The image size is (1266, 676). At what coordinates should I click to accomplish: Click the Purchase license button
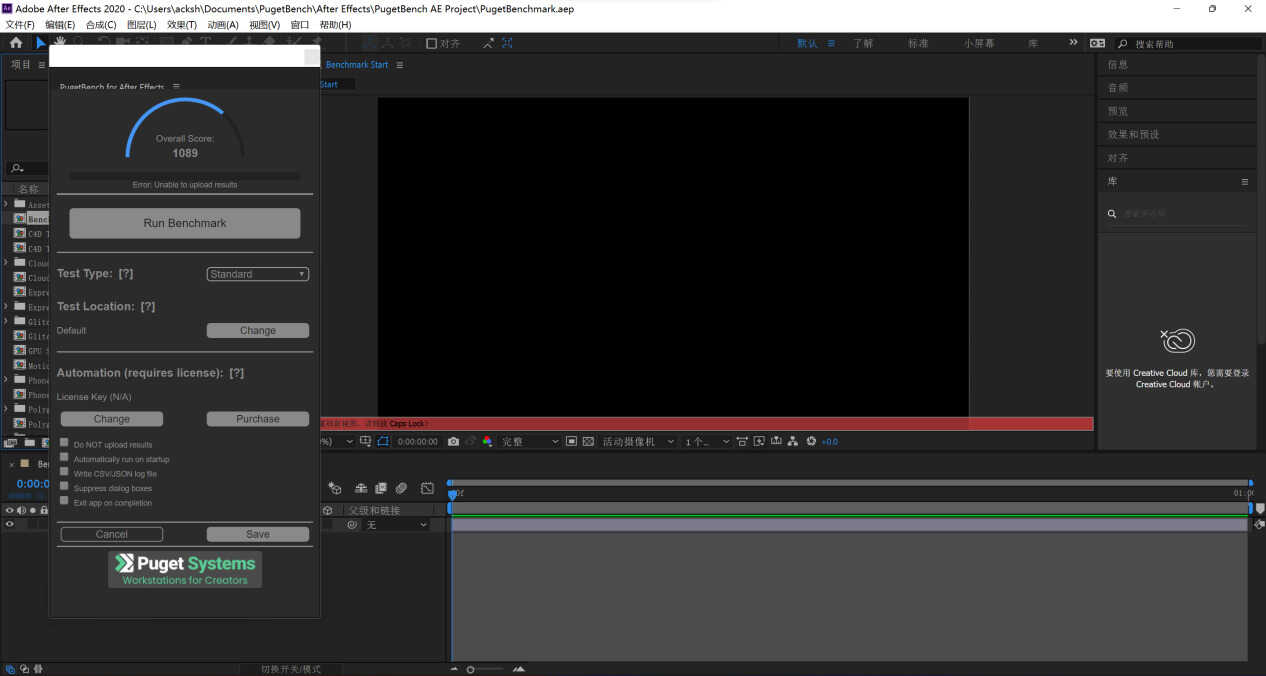258,419
